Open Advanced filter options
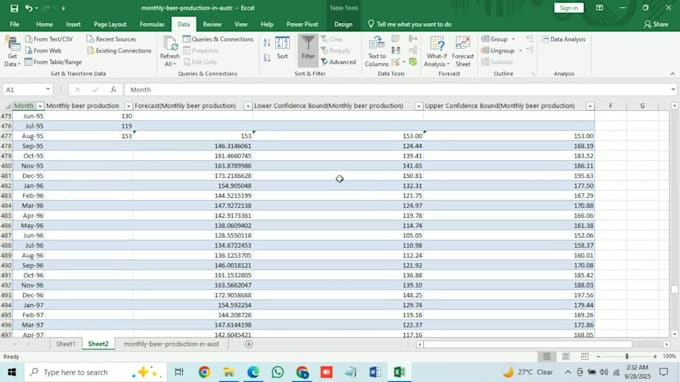The image size is (680, 382). click(x=339, y=62)
